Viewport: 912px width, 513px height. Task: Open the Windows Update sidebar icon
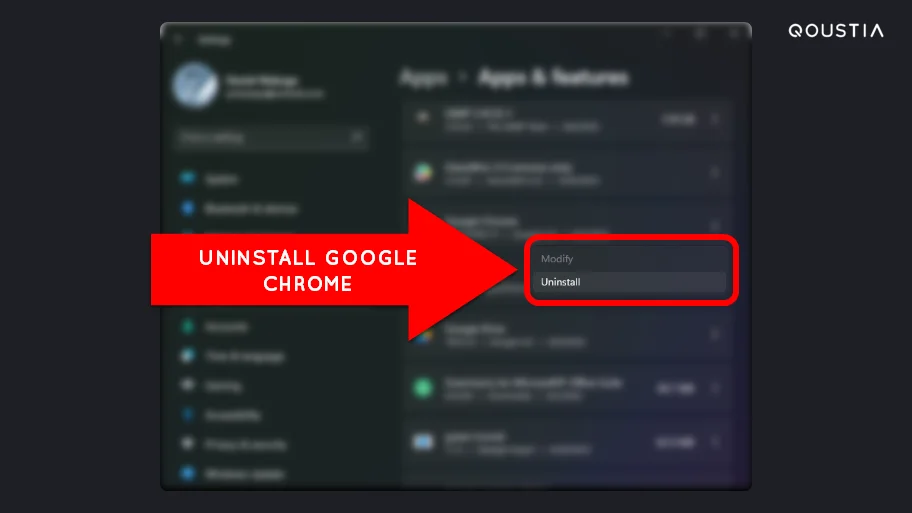187,473
